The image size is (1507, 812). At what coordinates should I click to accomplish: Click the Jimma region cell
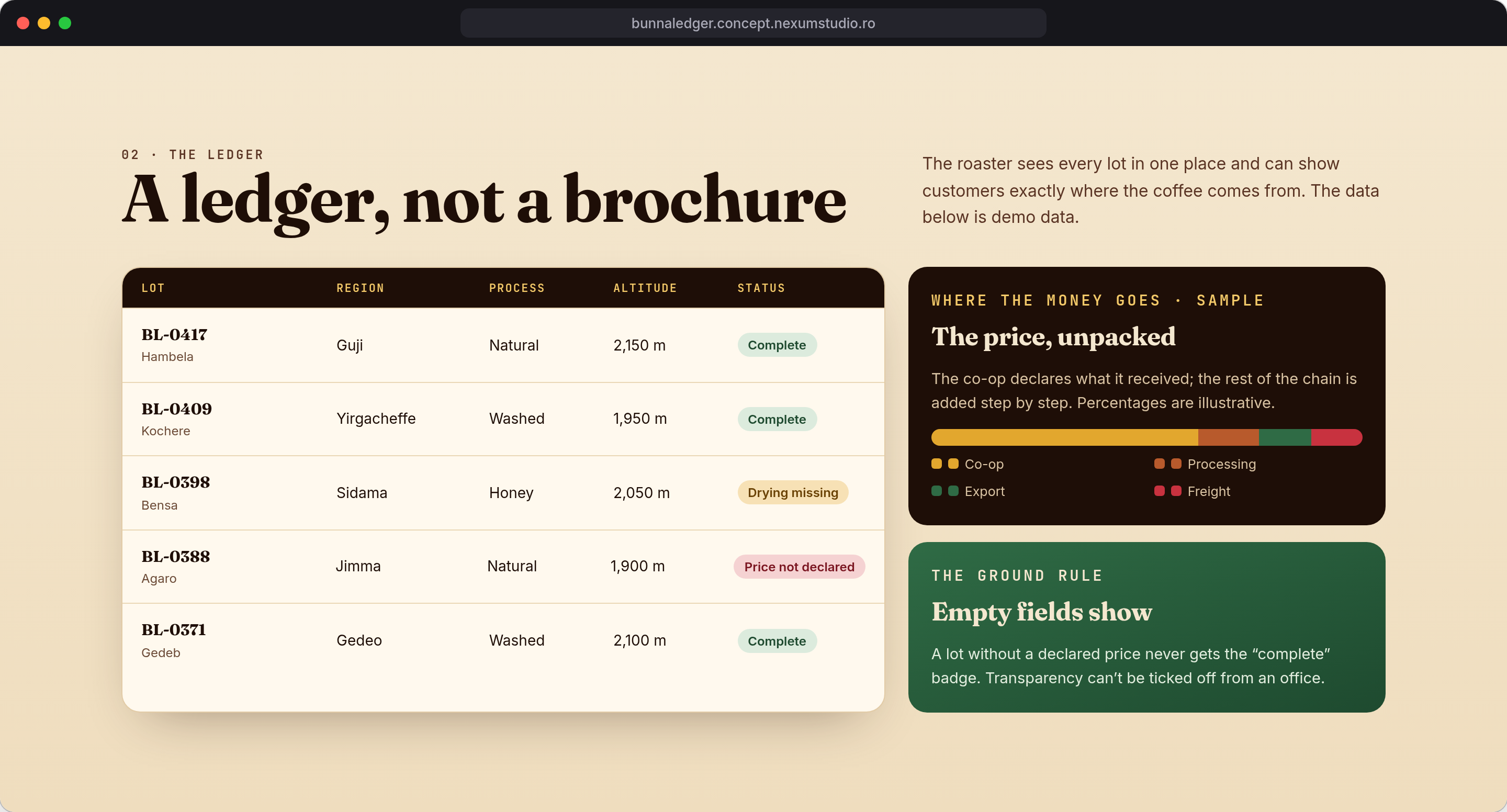[x=358, y=566]
